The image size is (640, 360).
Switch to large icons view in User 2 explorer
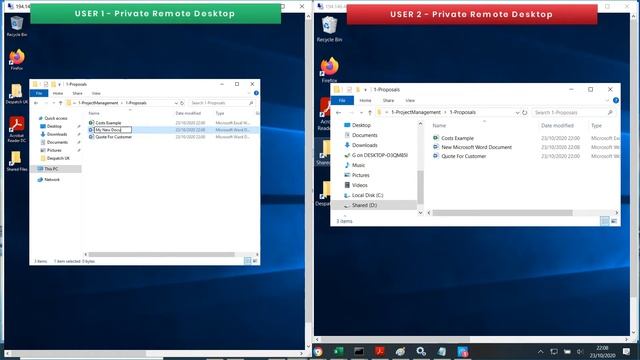[x=614, y=221]
